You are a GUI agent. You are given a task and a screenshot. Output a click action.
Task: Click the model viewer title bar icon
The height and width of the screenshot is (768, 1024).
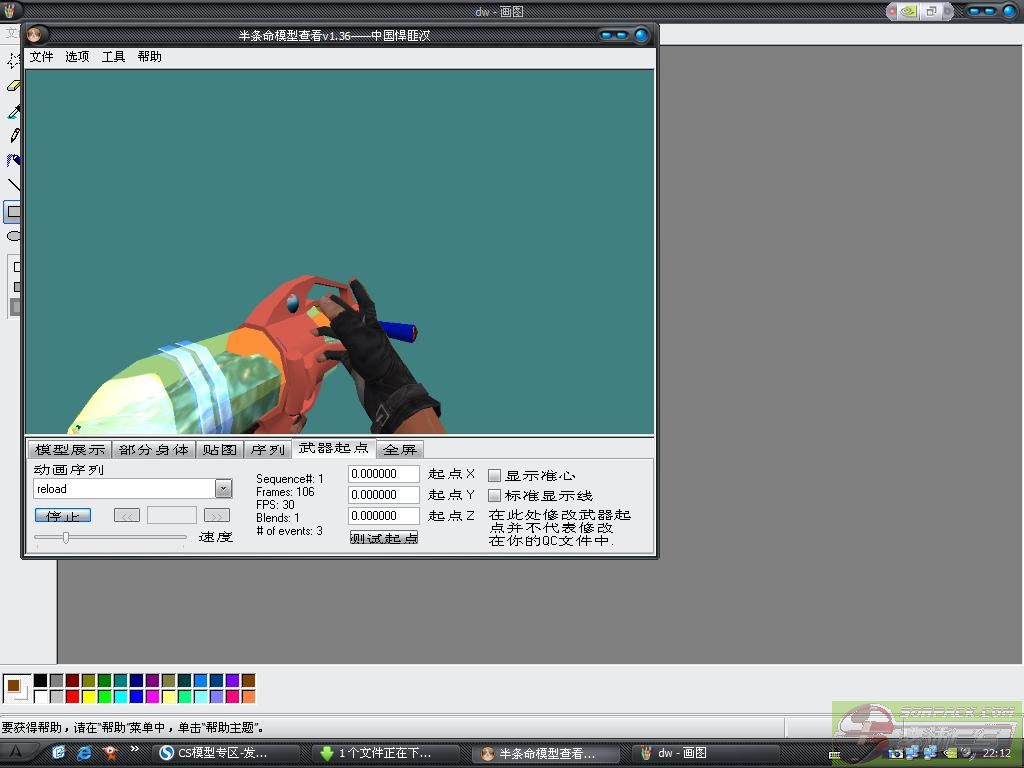click(x=35, y=35)
